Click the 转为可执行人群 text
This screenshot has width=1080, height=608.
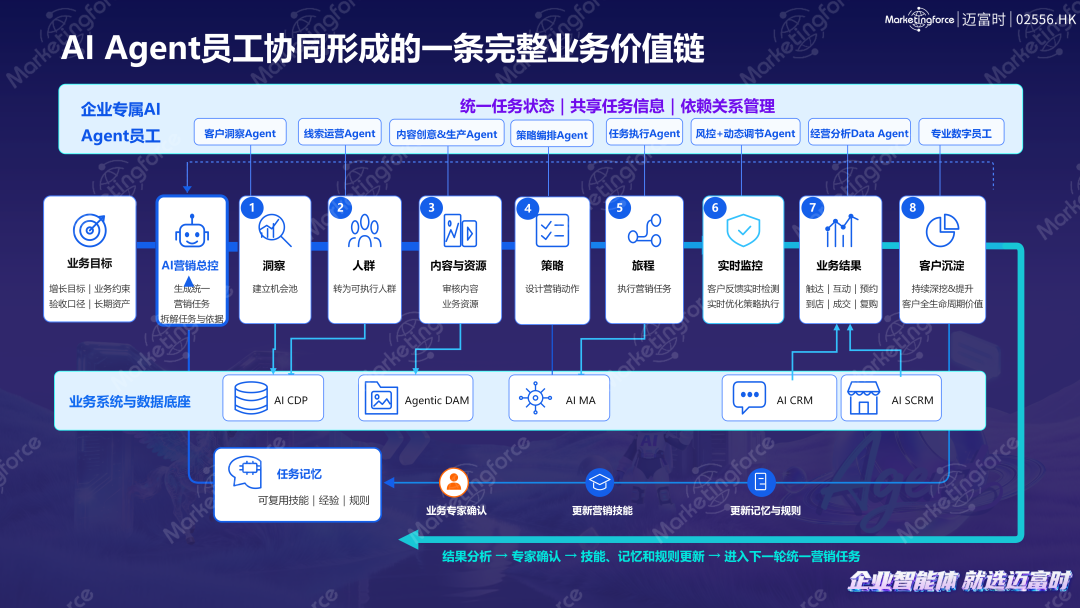(364, 289)
